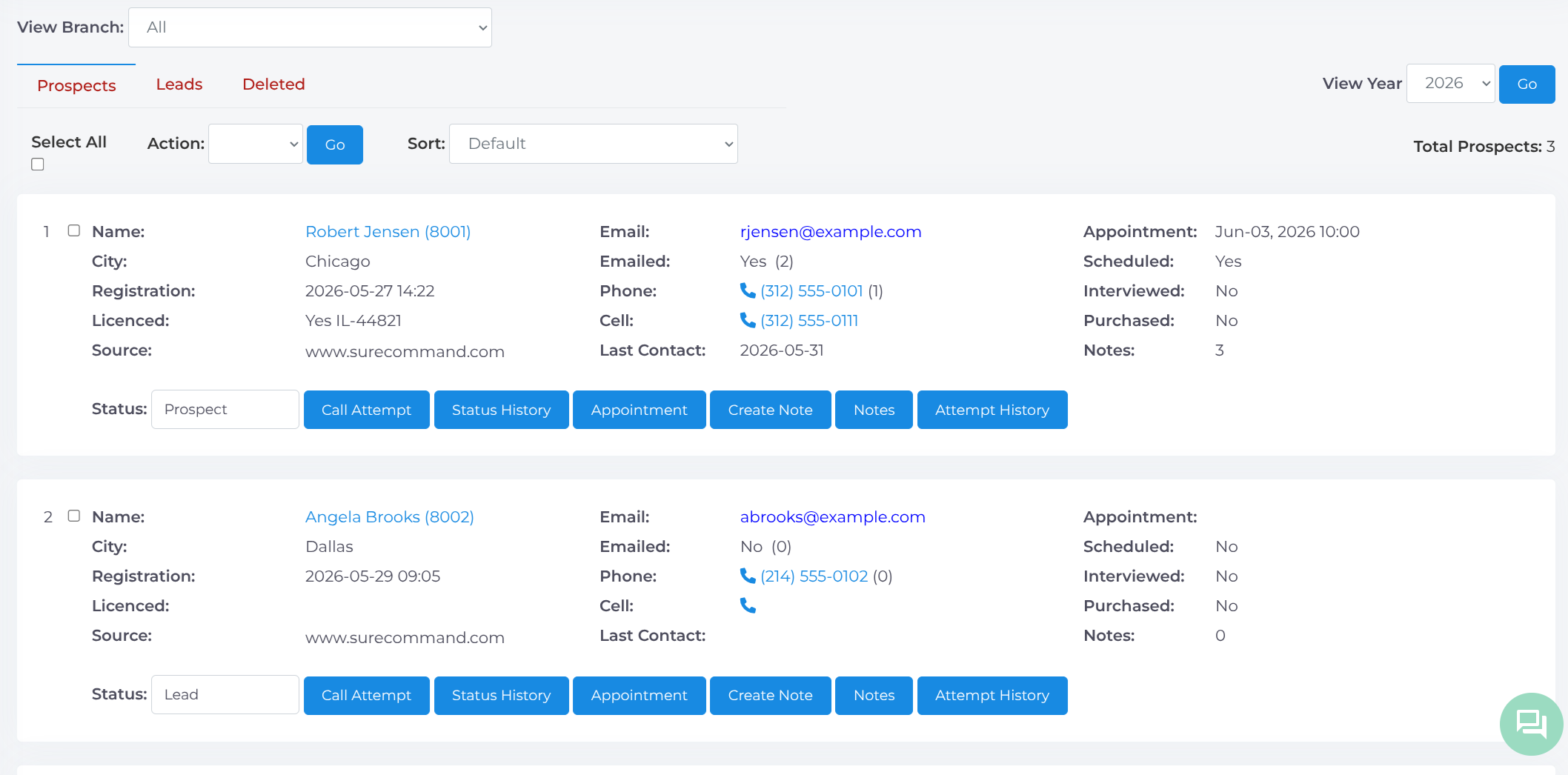The image size is (1568, 775).
Task: Click Robert Jensen's source www.surecommand.com
Action: pyautogui.click(x=405, y=351)
